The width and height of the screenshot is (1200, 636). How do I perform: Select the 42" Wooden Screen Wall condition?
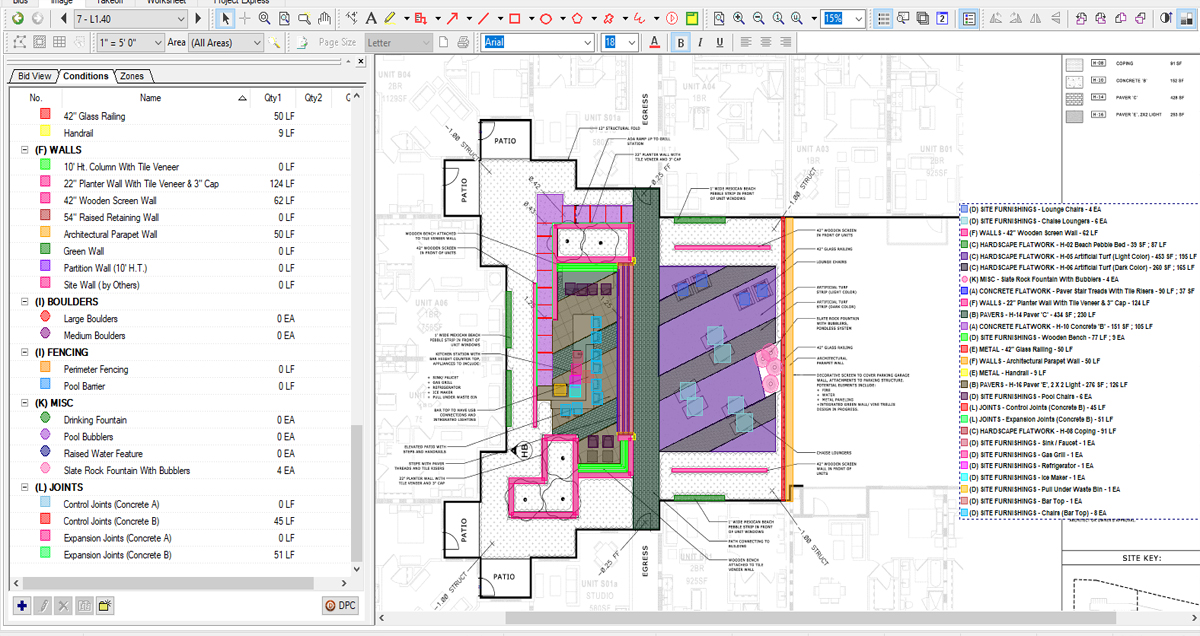(180, 200)
